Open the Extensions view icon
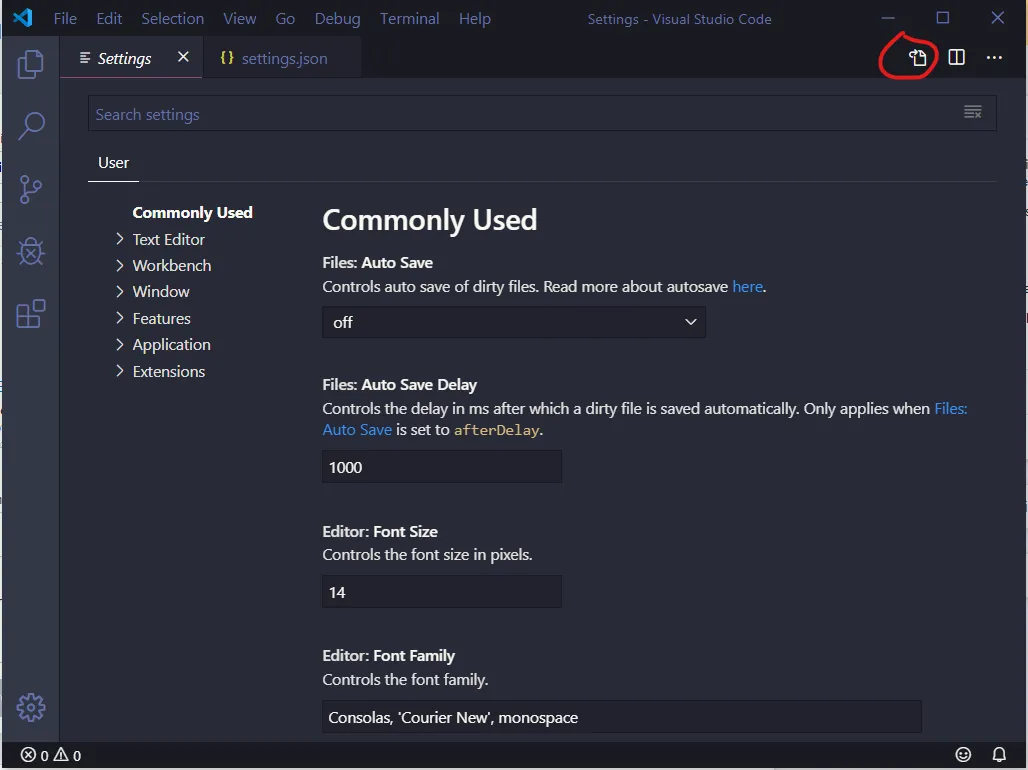The width and height of the screenshot is (1028, 770). (x=31, y=314)
